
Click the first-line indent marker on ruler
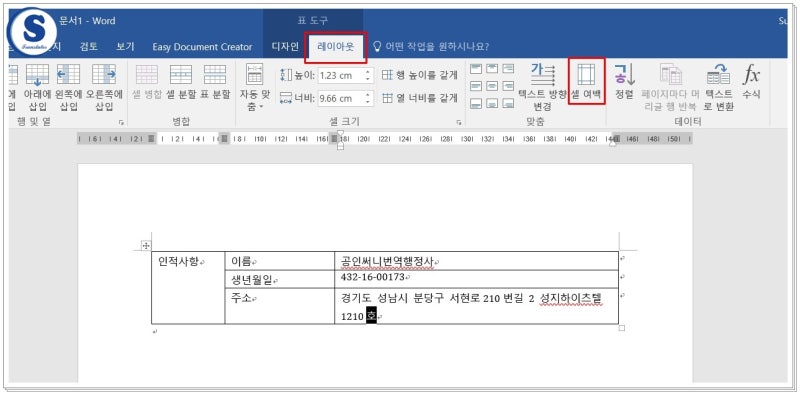340,134
